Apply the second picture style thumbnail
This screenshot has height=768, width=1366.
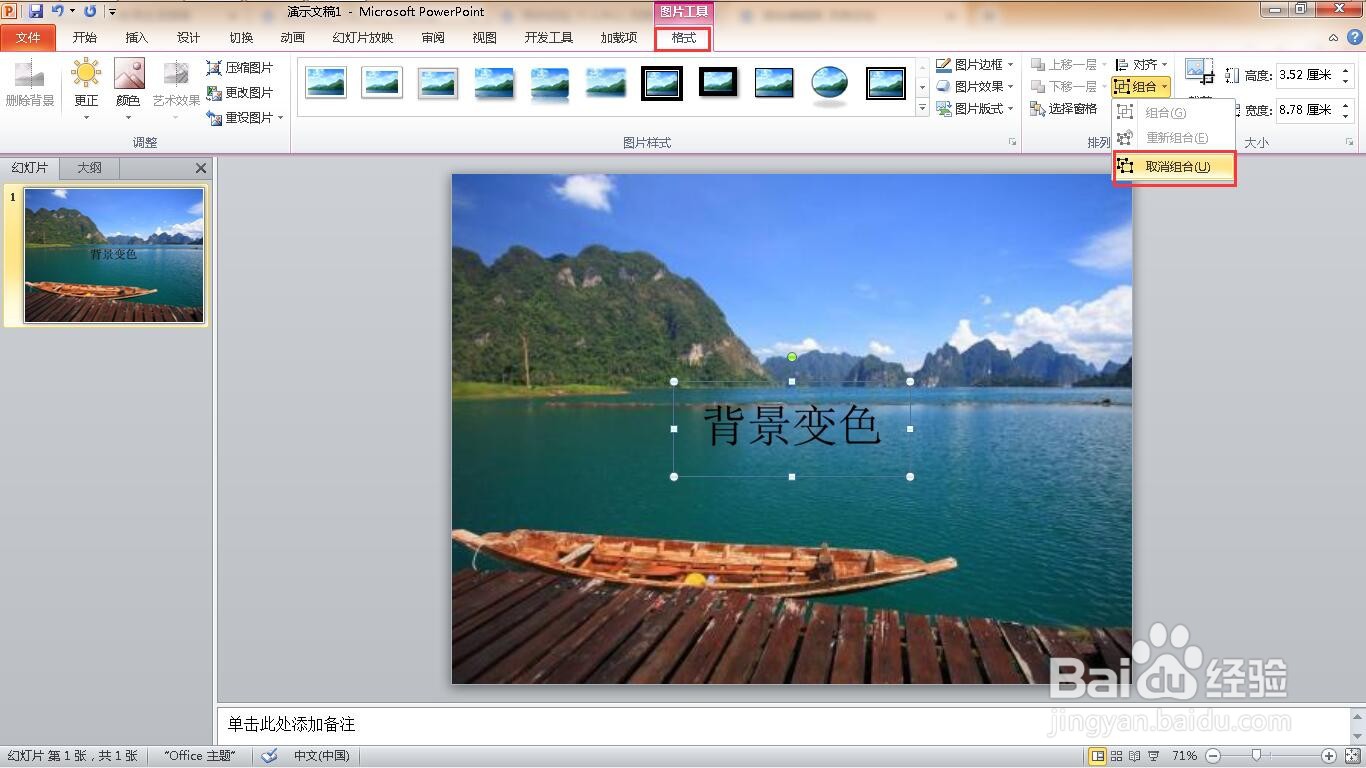(x=382, y=82)
